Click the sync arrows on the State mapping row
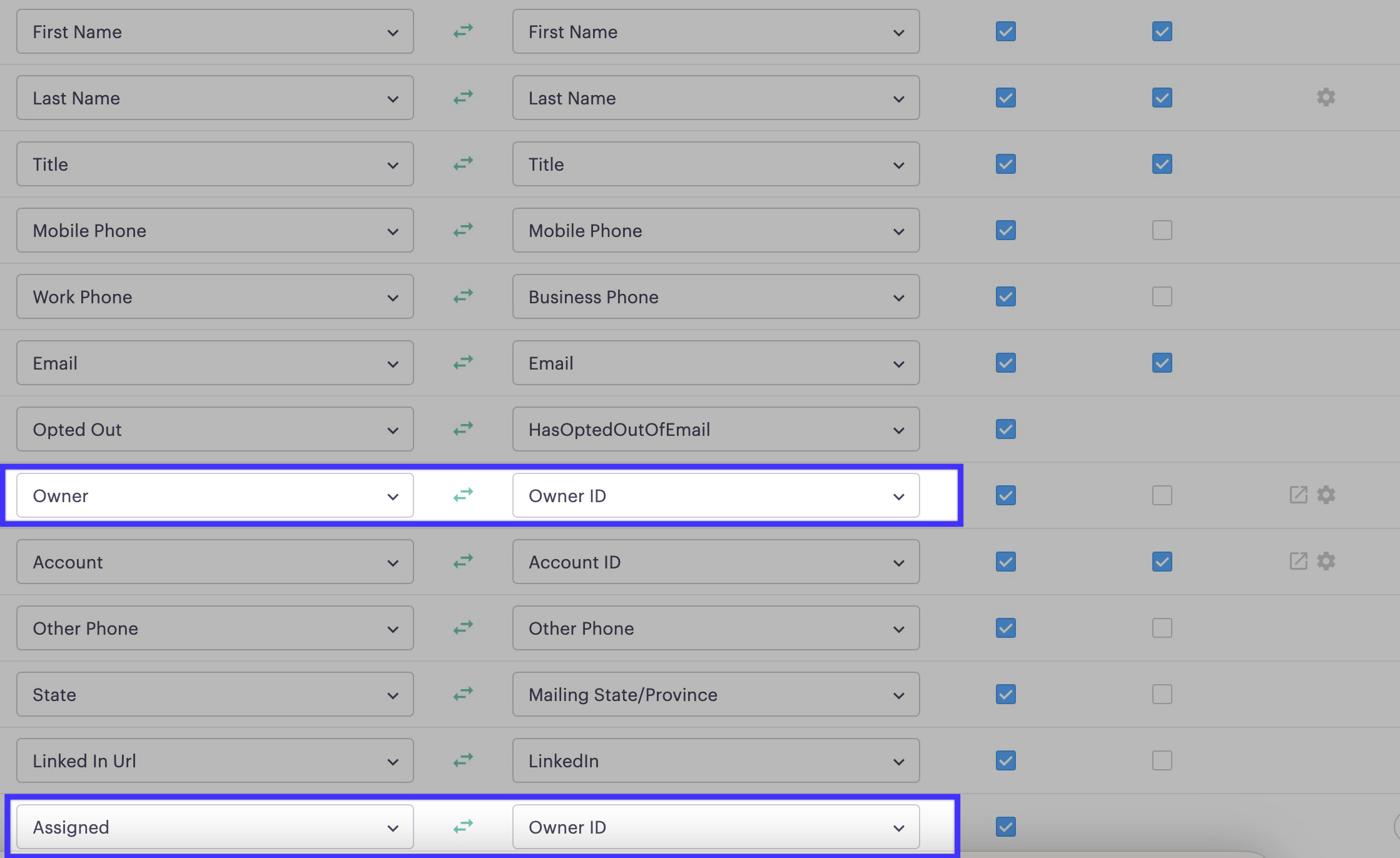 click(463, 694)
